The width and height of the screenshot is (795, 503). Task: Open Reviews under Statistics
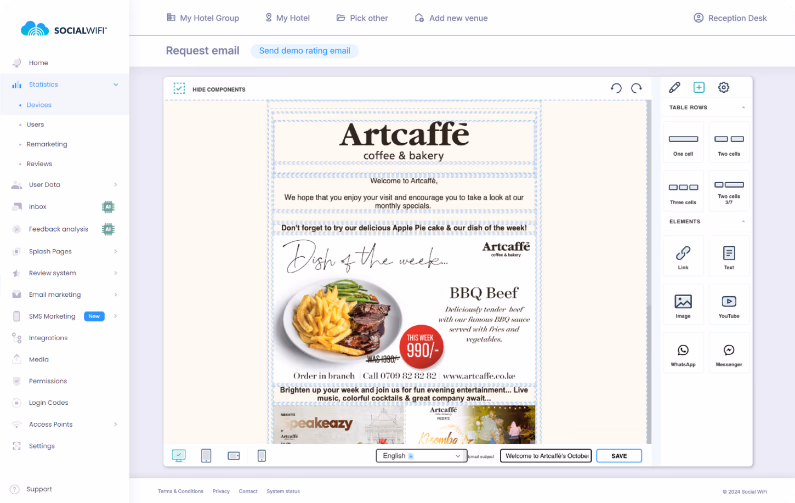tap(39, 164)
